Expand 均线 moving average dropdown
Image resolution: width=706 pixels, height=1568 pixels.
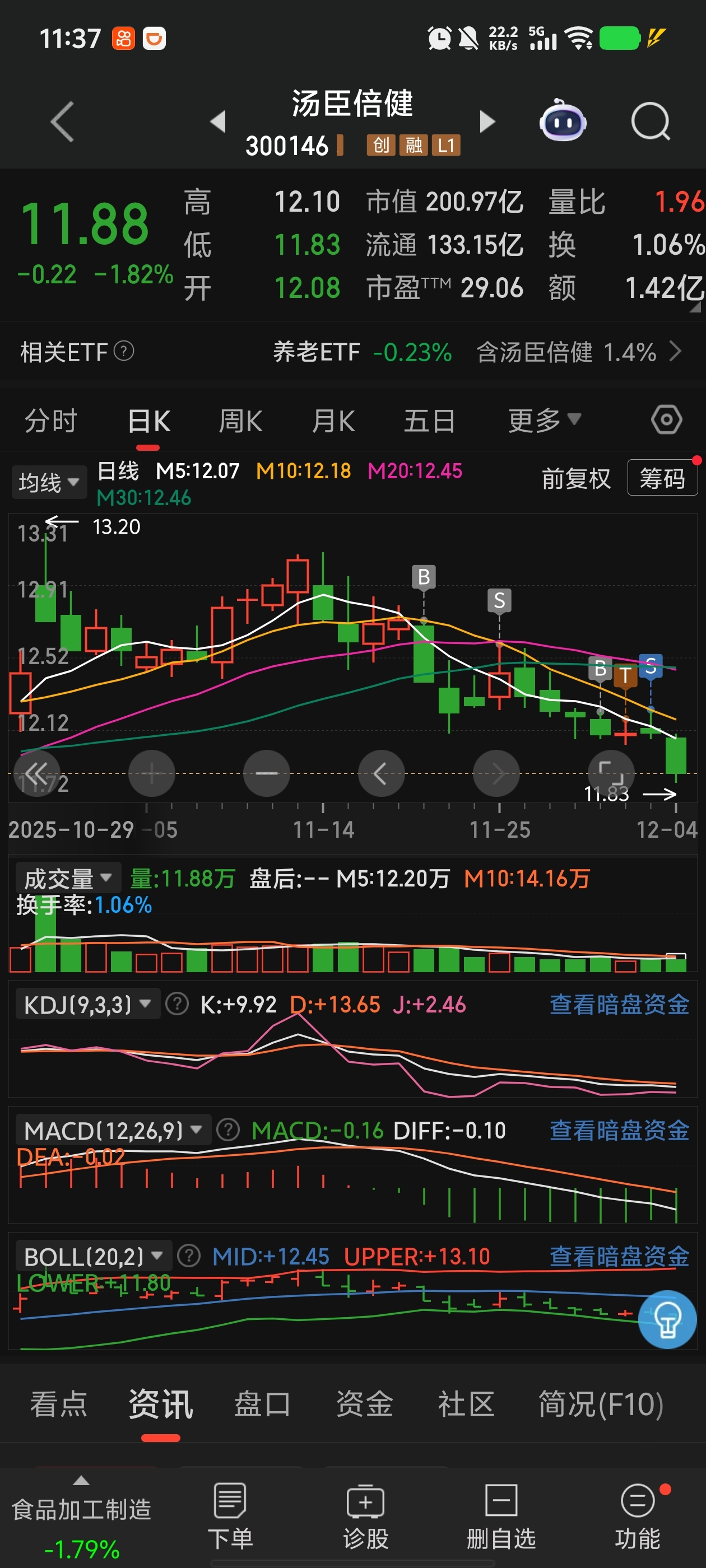point(49,482)
